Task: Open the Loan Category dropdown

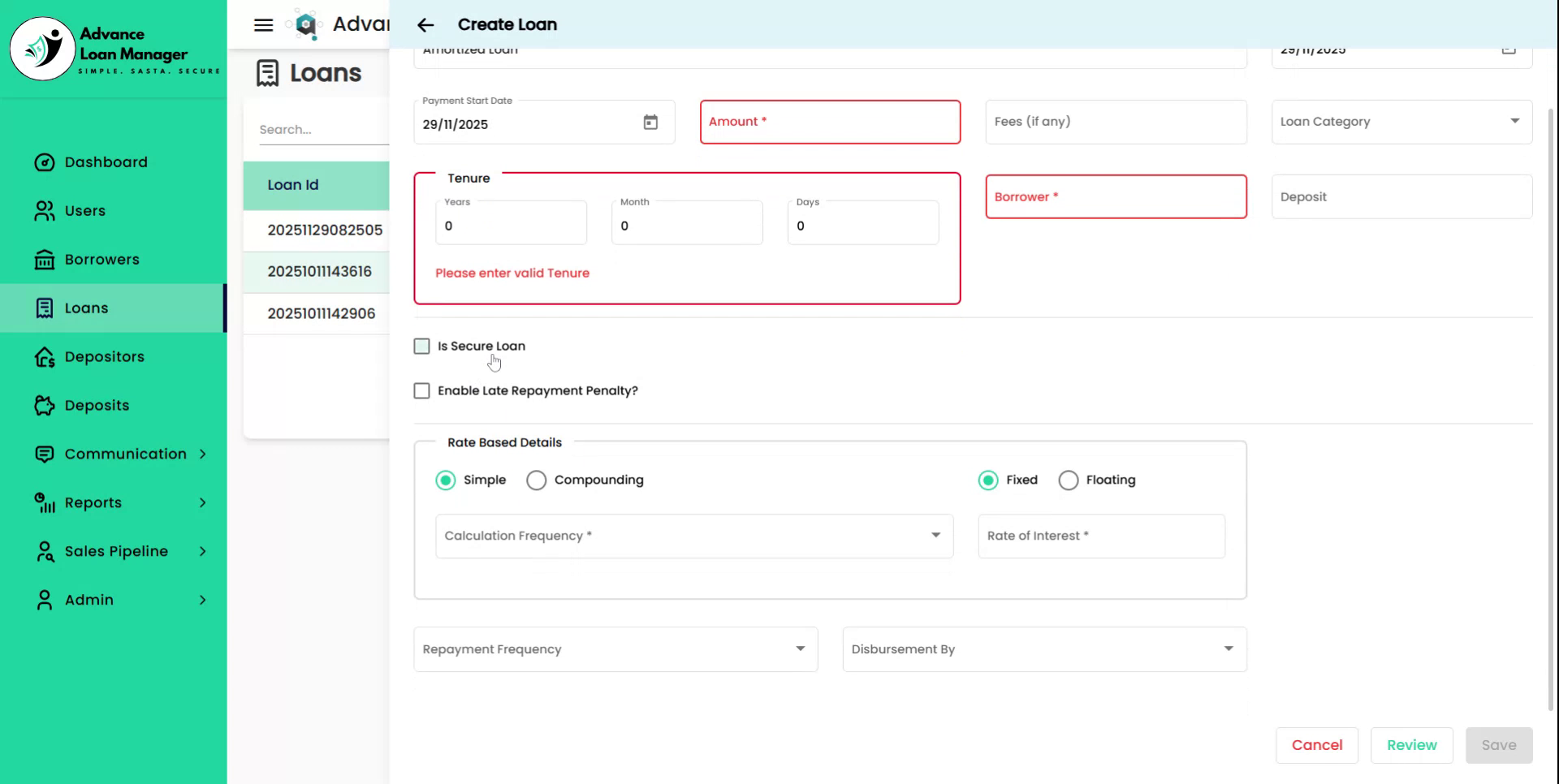Action: [1401, 122]
